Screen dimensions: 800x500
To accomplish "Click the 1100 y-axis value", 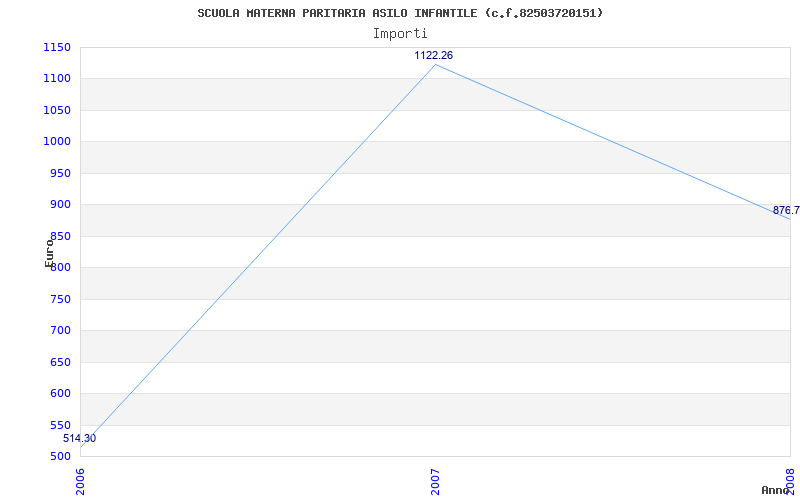I will [x=57, y=79].
